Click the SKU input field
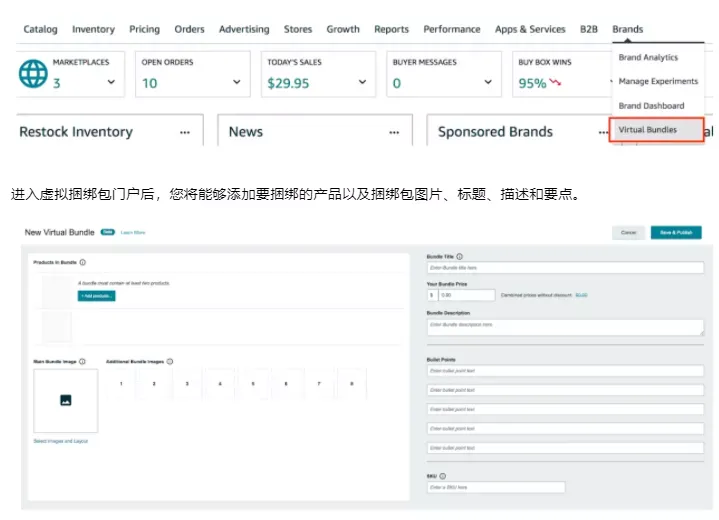This screenshot has width=719, height=520. (496, 487)
